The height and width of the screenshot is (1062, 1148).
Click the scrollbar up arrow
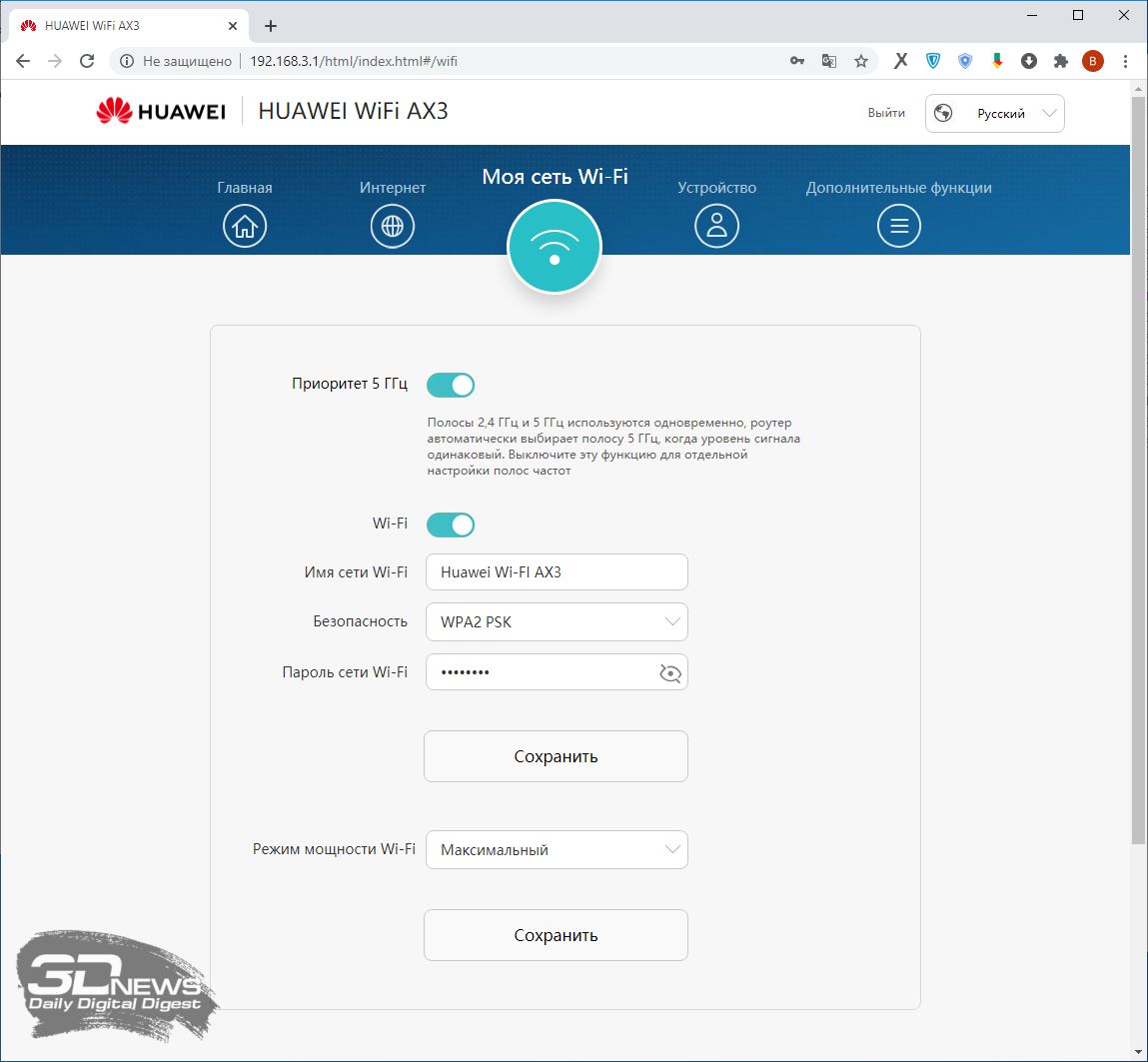tap(1138, 89)
